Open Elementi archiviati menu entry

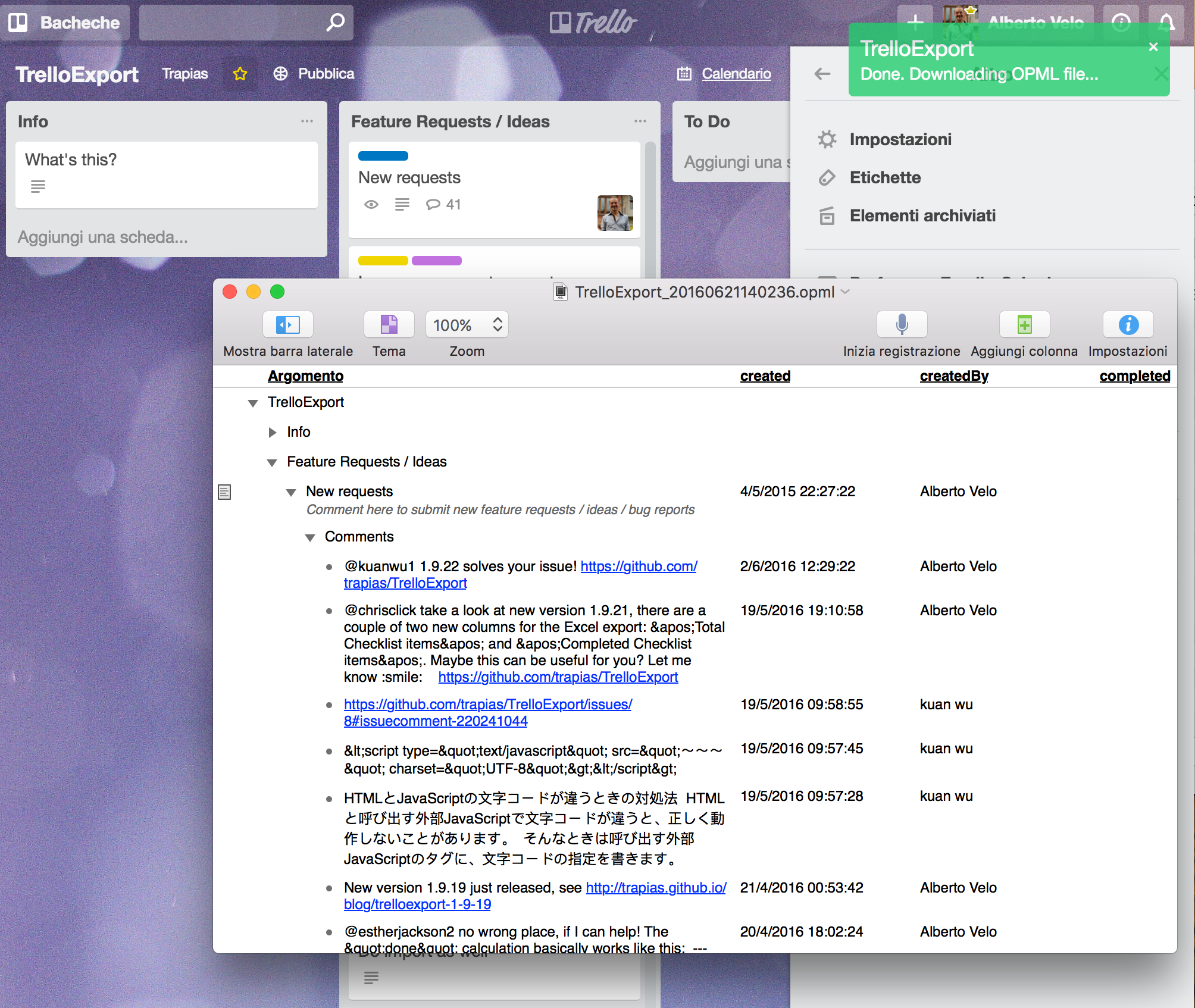pos(922,215)
